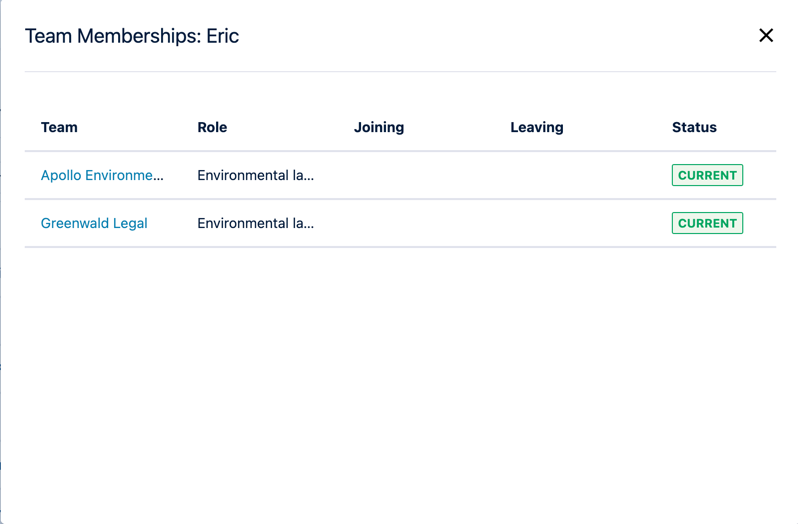The width and height of the screenshot is (798, 524).
Task: Click the Leaving column header
Action: pos(537,127)
